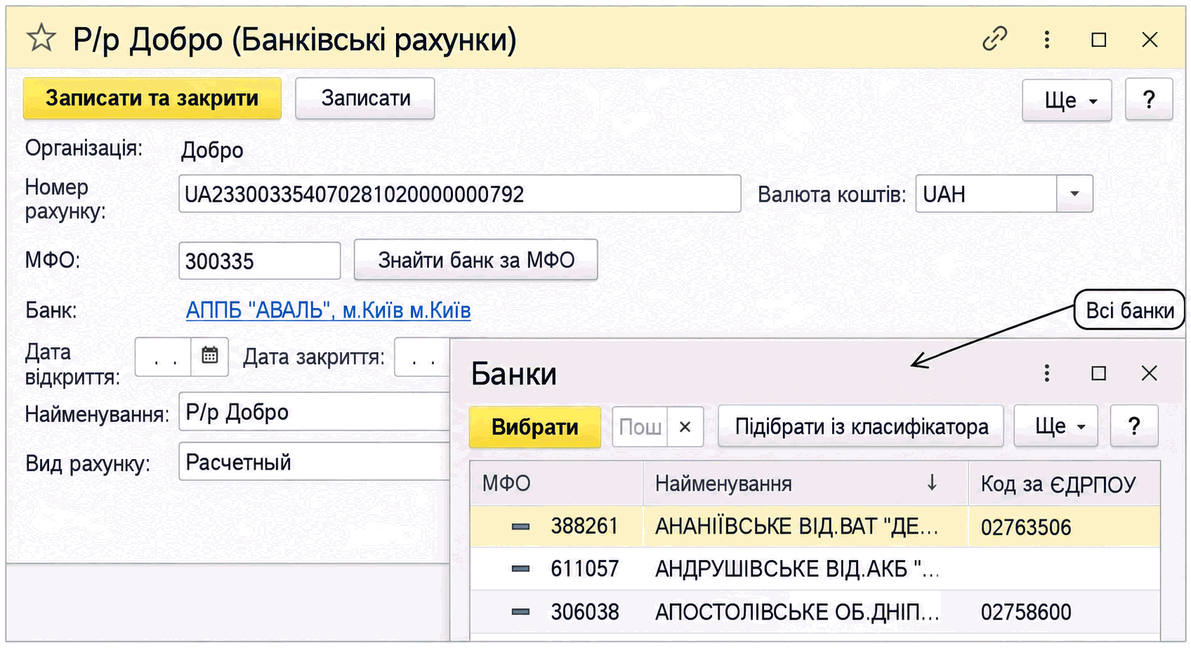Click the МФО column header
Screen dimensions: 1191x649
coord(557,483)
